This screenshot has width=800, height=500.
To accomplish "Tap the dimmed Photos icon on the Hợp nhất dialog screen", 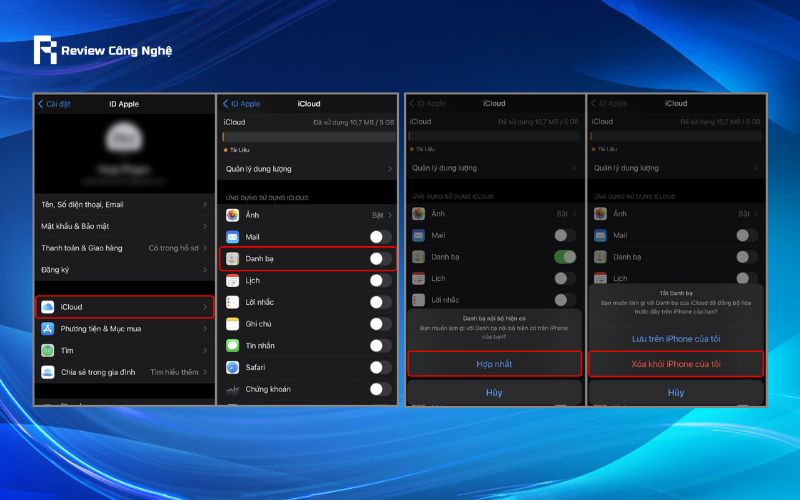I will tap(418, 214).
